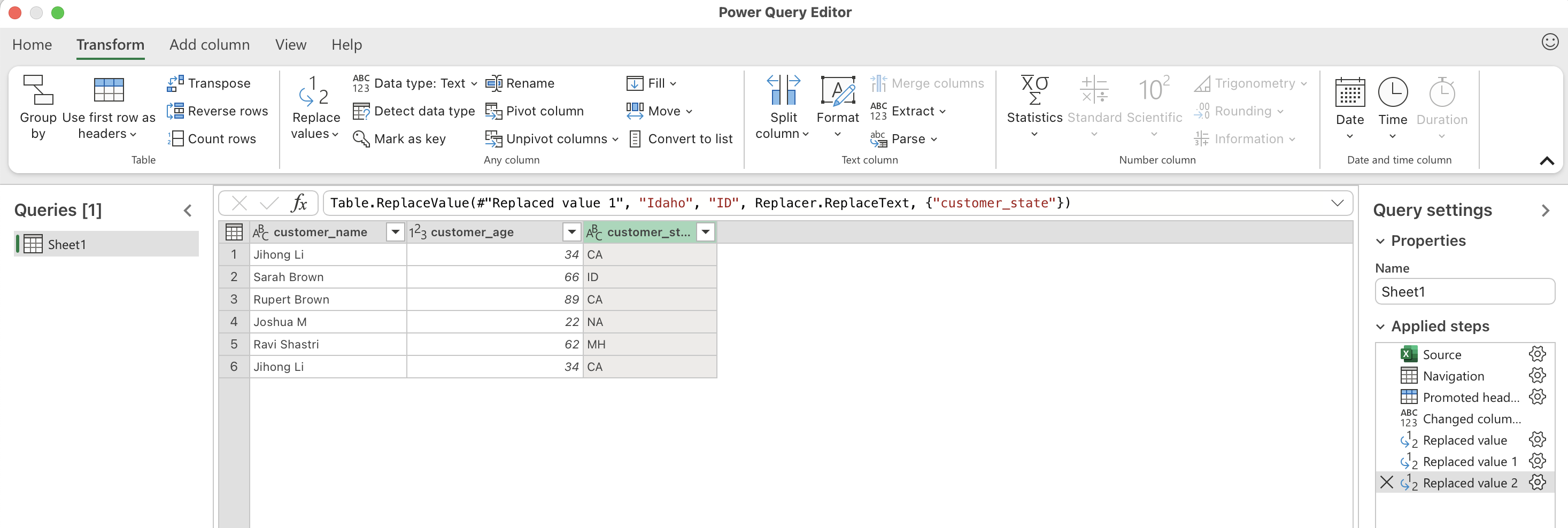Screen dimensions: 1568x528
Task: Click the fx formula button
Action: [299, 203]
